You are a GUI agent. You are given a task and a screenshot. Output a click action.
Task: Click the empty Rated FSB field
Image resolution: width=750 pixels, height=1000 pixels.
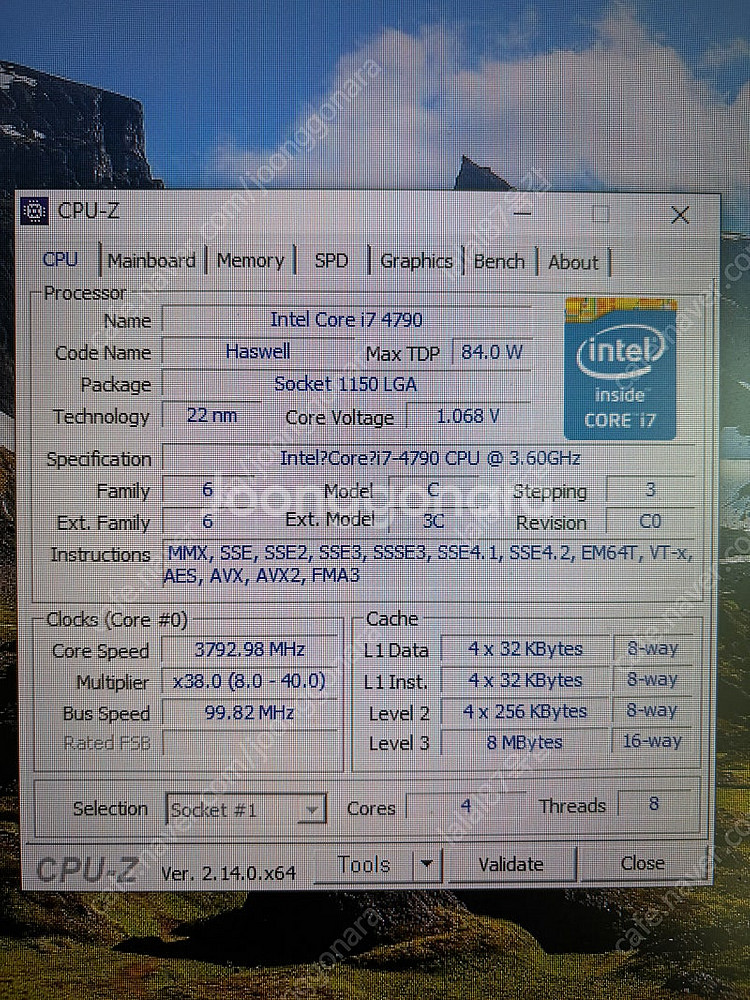pyautogui.click(x=249, y=743)
